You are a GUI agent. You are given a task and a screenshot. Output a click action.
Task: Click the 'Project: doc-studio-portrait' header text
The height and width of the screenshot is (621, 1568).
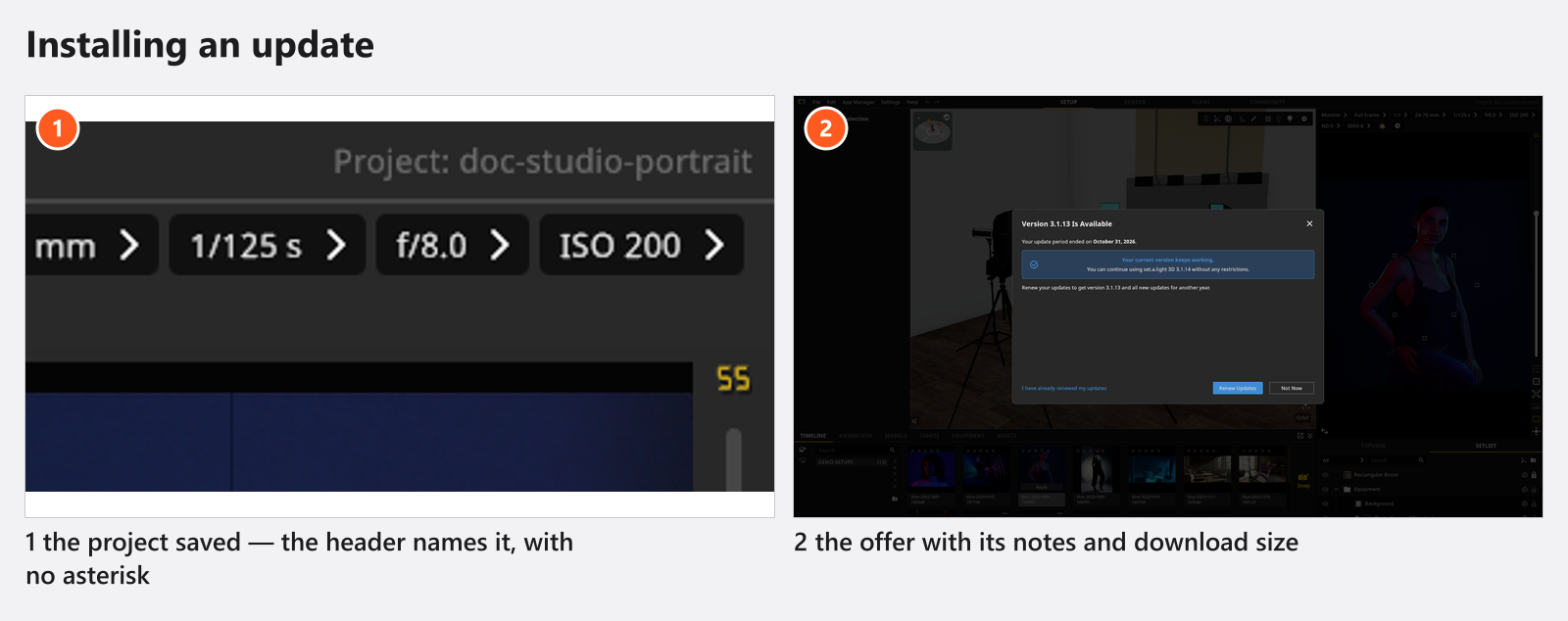click(543, 162)
